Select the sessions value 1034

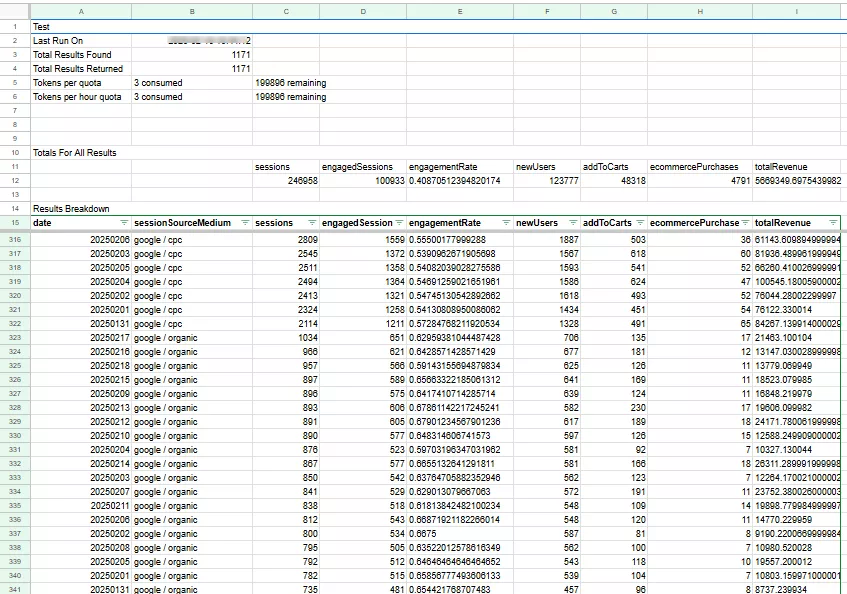coord(286,338)
